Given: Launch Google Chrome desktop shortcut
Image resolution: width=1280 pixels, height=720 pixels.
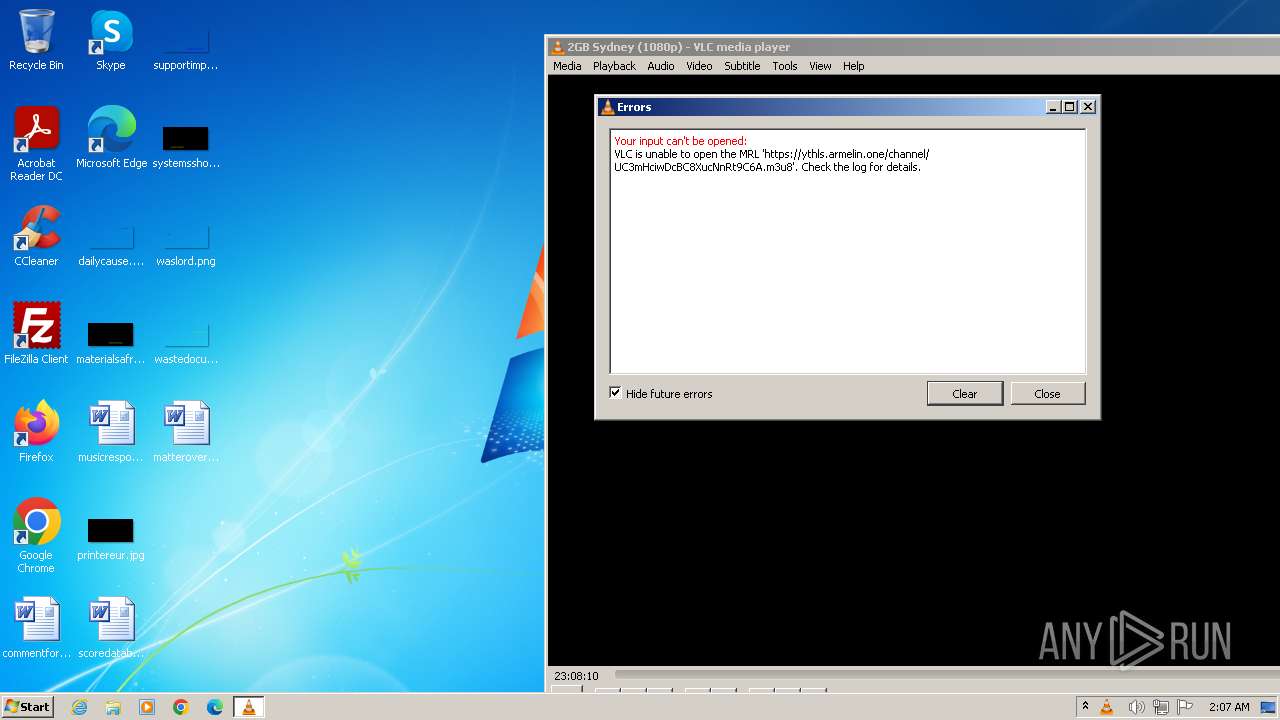Looking at the screenshot, I should [36, 536].
